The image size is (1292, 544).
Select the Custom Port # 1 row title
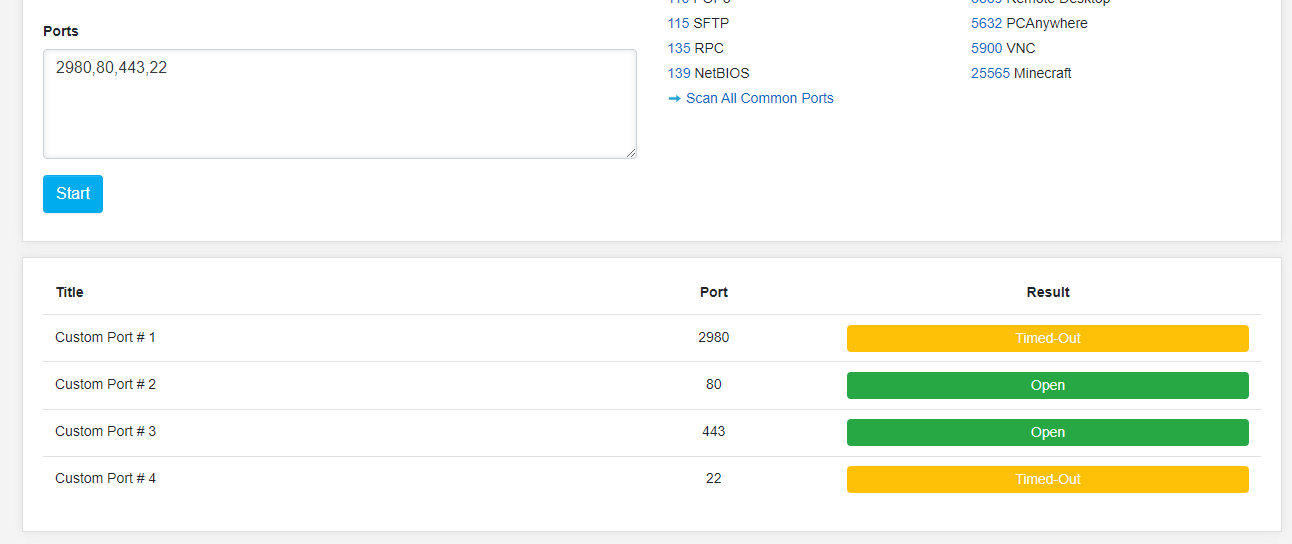coord(105,337)
